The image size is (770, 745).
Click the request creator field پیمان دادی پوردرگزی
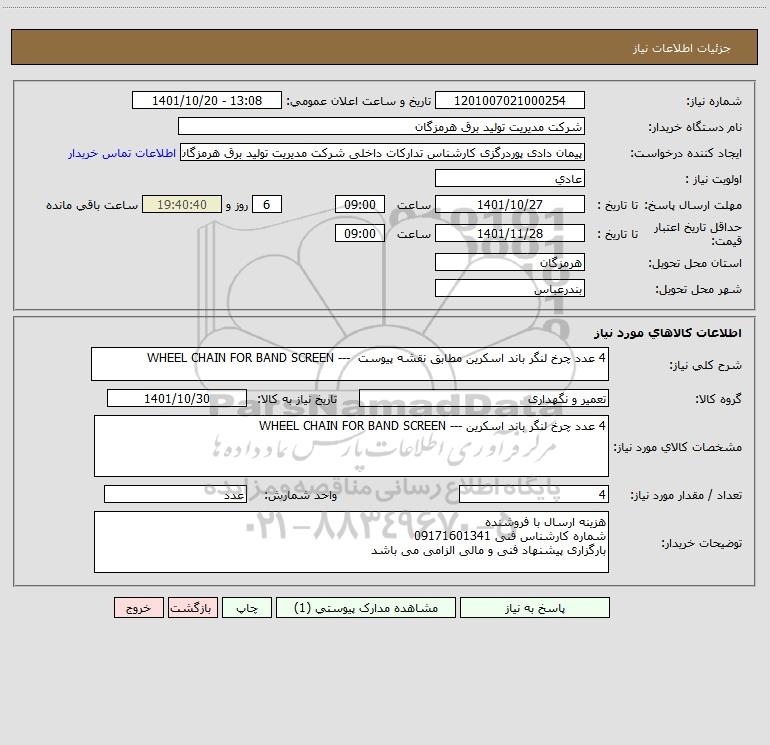383,153
